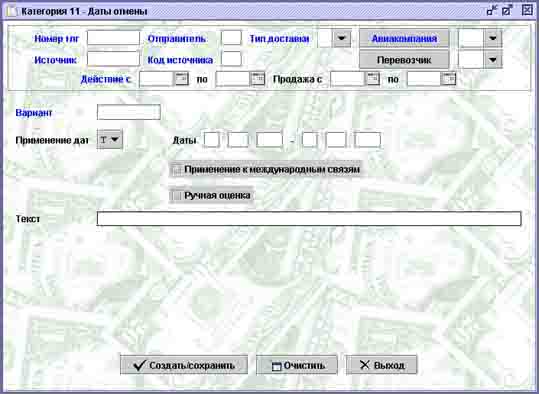Viewport: 539px width, 394px height.
Task: Click the last Даты end field
Action: click(x=367, y=140)
